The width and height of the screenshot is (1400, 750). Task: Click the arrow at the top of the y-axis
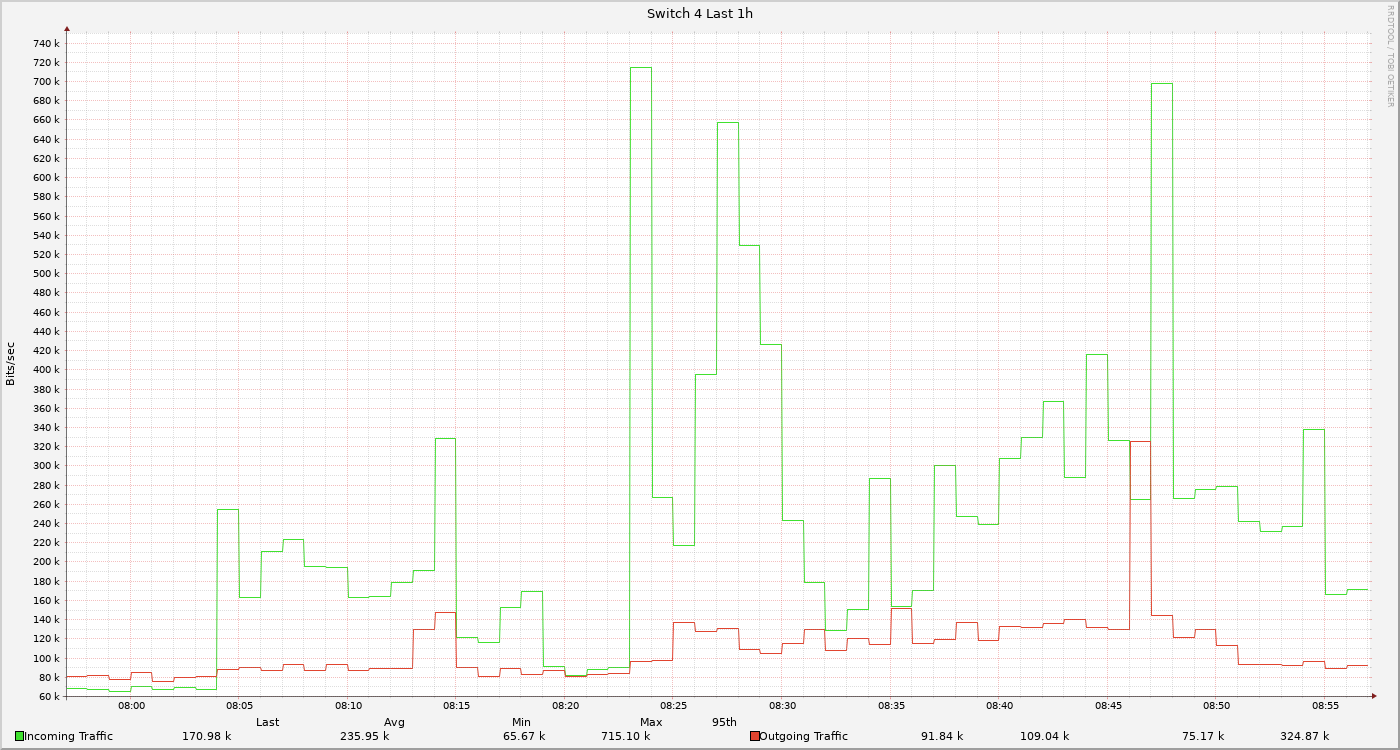pyautogui.click(x=67, y=30)
